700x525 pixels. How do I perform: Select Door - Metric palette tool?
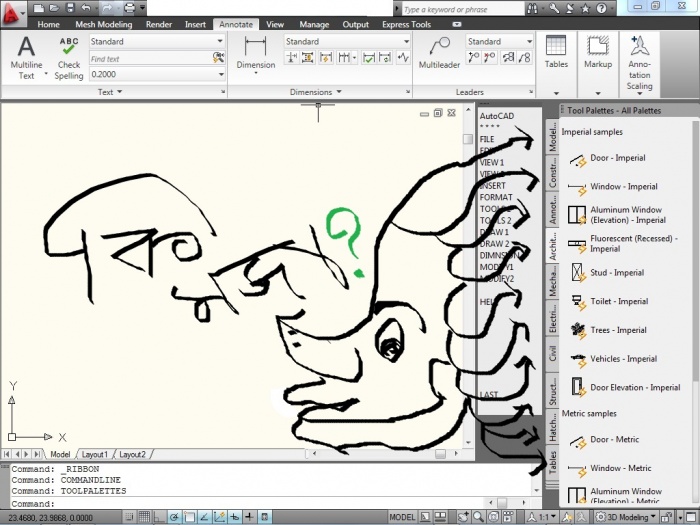click(x=614, y=440)
